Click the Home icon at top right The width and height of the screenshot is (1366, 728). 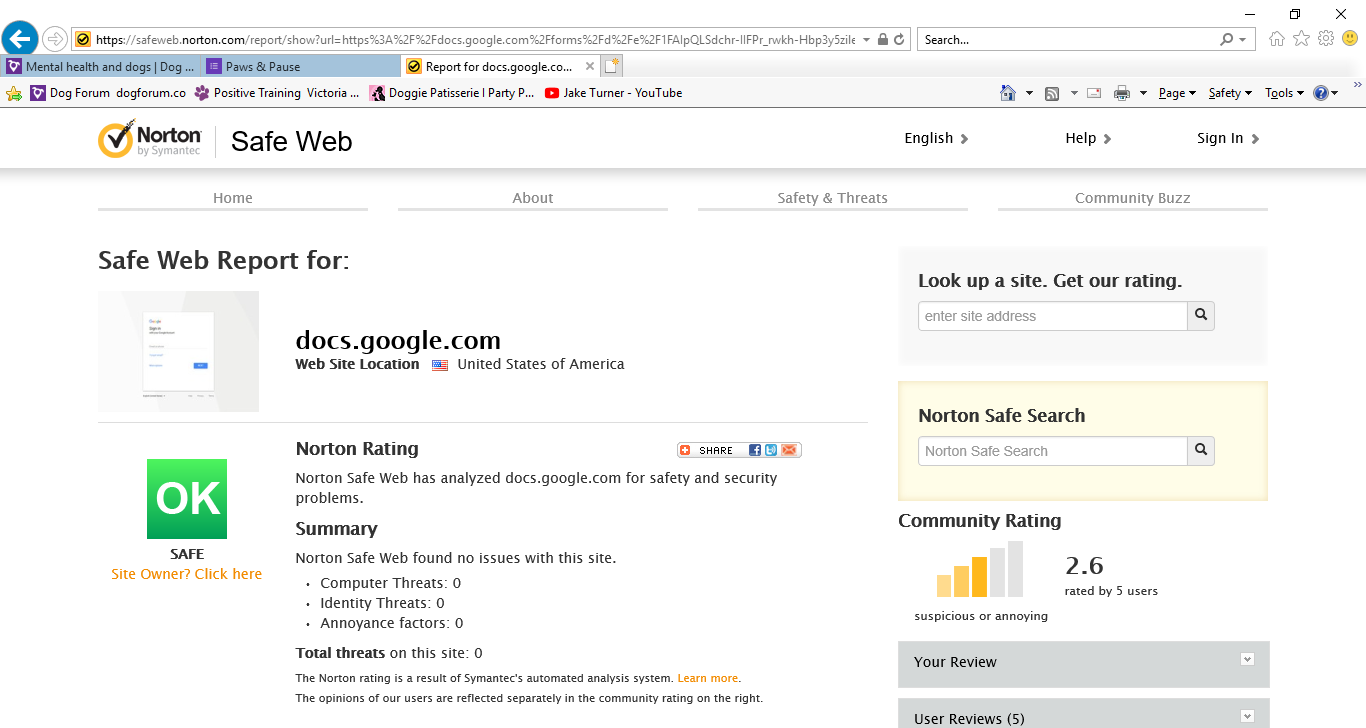pyautogui.click(x=1277, y=39)
